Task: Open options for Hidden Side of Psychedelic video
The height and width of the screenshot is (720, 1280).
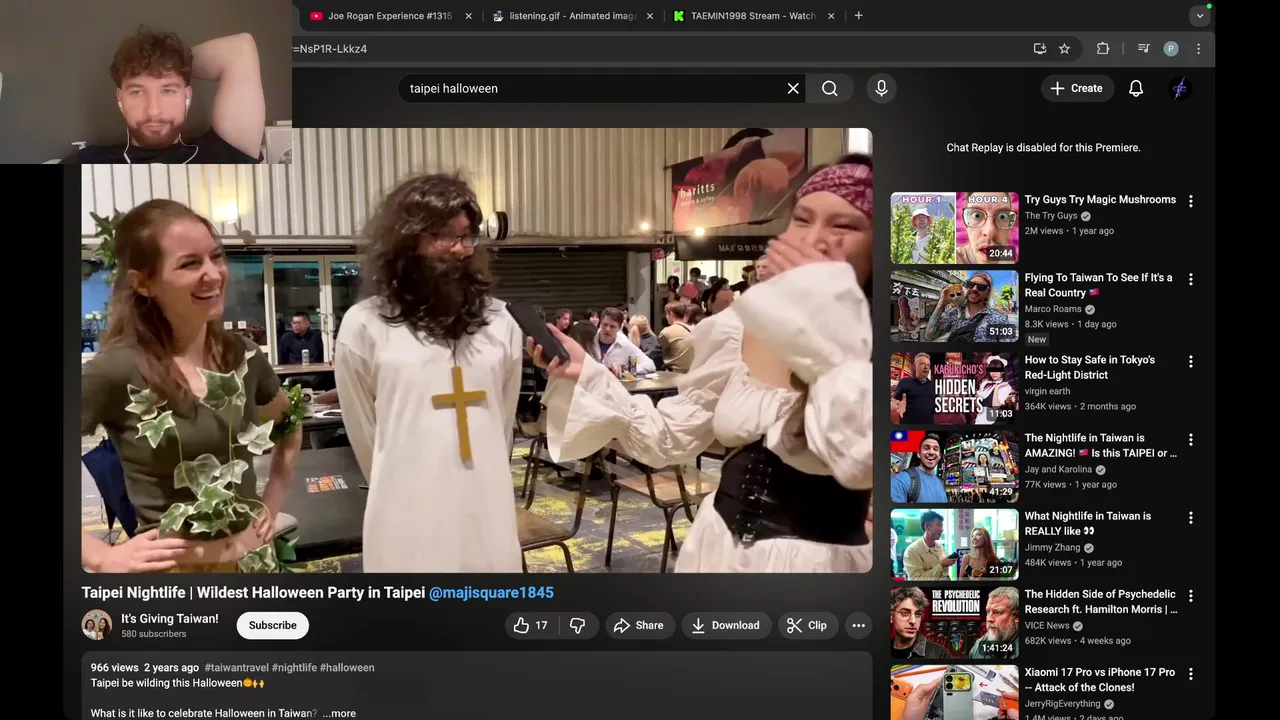Action: click(x=1190, y=595)
